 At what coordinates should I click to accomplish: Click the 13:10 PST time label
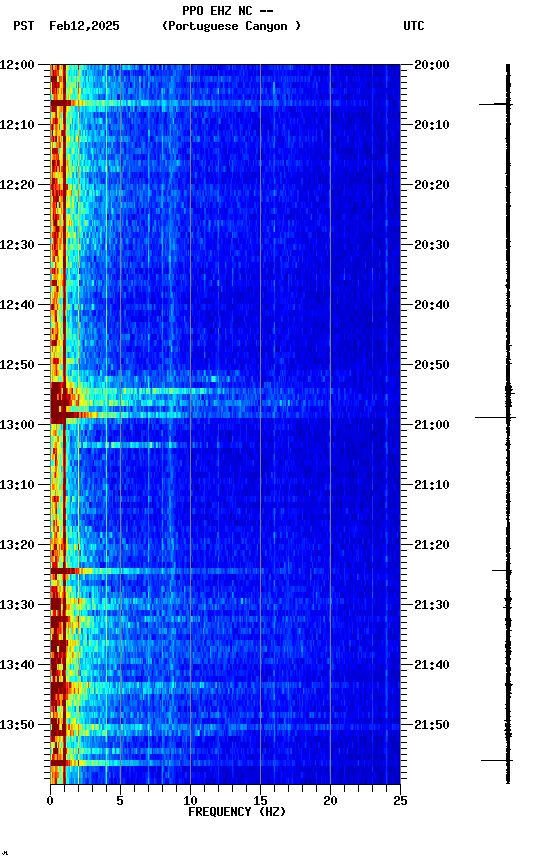point(17,485)
